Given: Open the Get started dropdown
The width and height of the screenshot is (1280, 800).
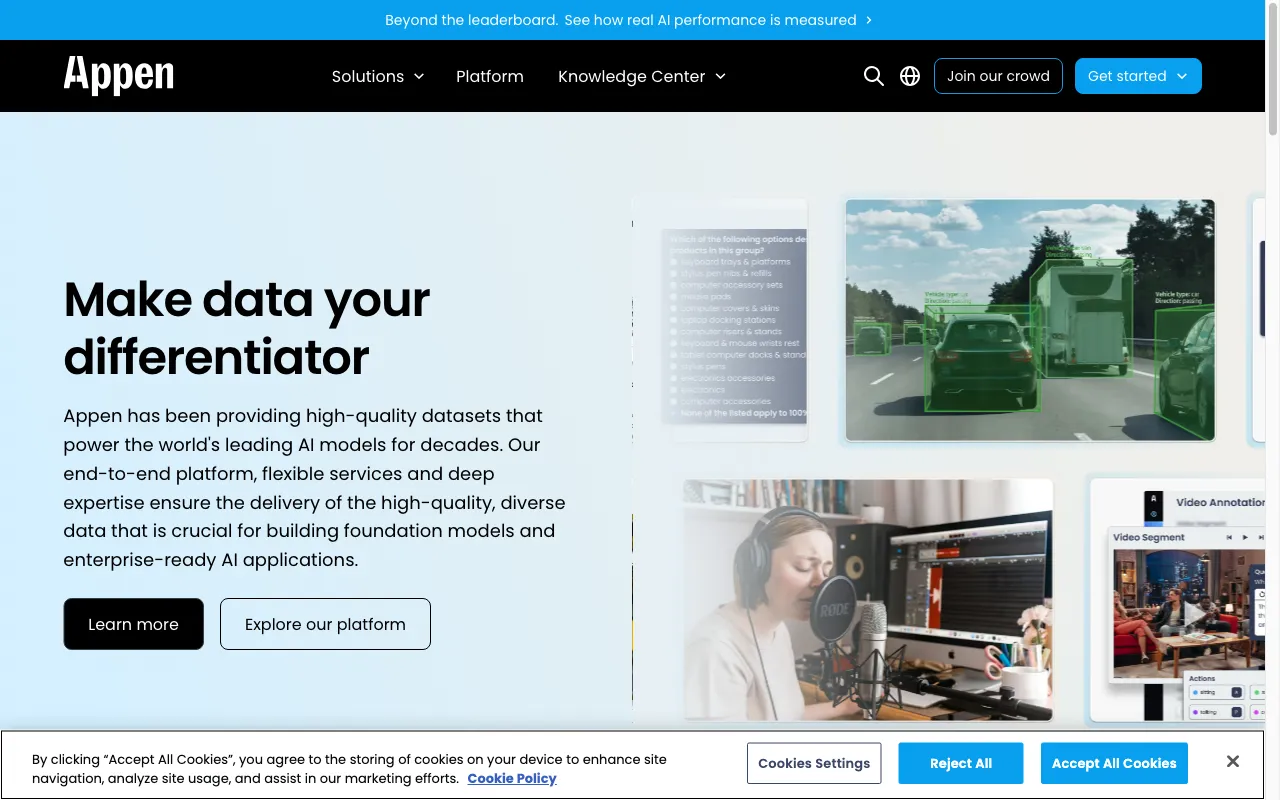Looking at the screenshot, I should (x=1138, y=76).
